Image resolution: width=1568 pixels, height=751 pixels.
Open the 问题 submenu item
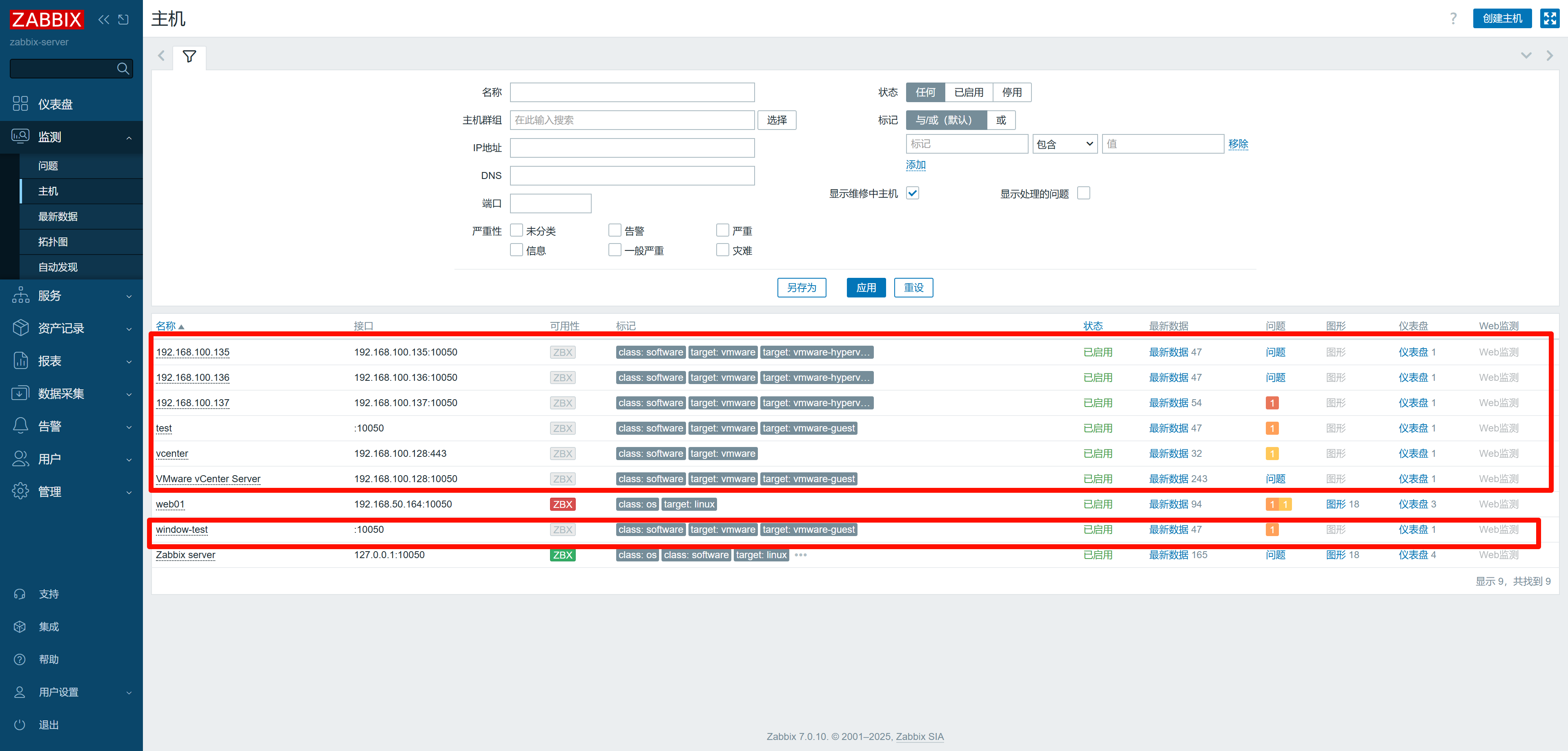point(82,165)
